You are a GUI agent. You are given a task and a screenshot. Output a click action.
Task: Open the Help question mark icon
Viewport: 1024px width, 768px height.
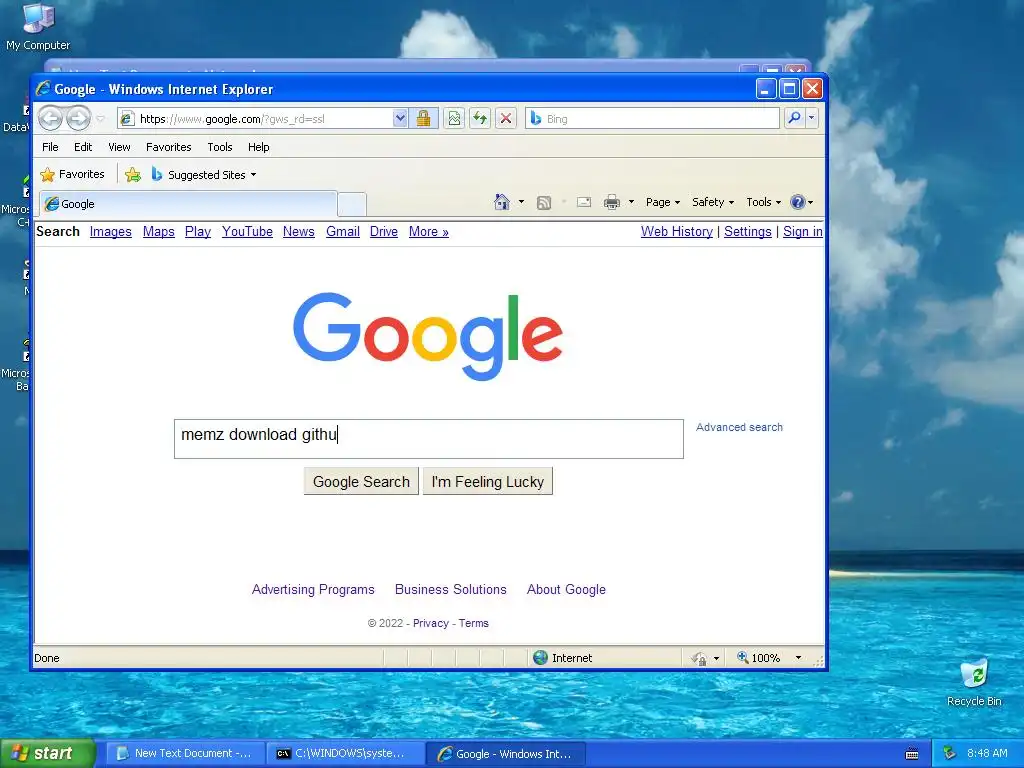[x=797, y=202]
